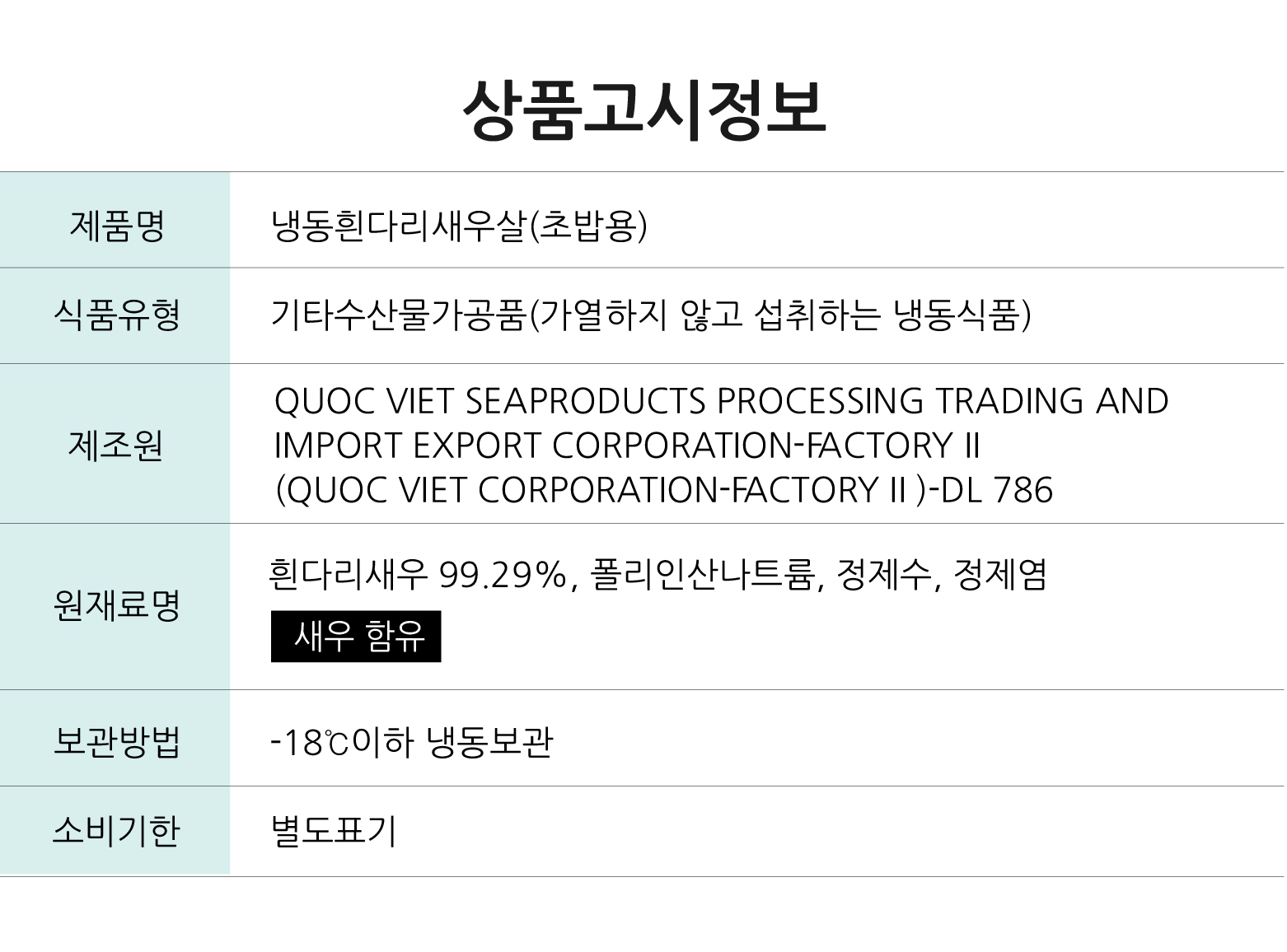This screenshot has height=952, width=1287.
Task: Select the 제조원 label cell
Action: [x=115, y=444]
